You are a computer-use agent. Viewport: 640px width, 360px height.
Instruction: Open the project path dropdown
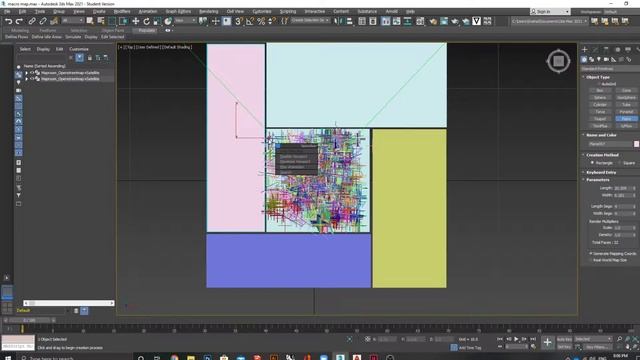pos(549,21)
